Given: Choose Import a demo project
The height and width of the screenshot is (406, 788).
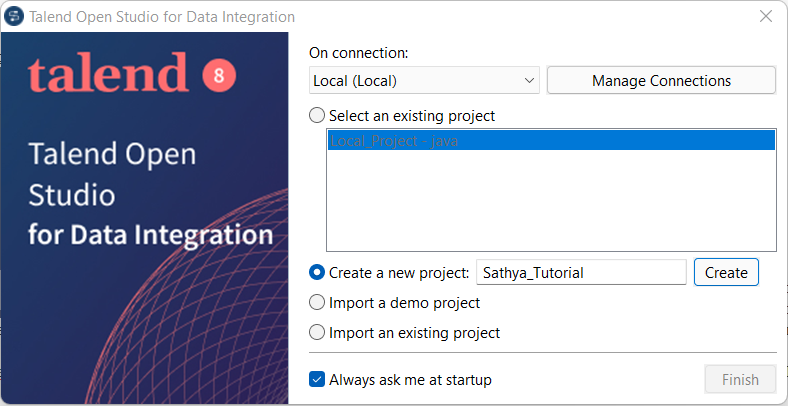Looking at the screenshot, I should tap(317, 302).
